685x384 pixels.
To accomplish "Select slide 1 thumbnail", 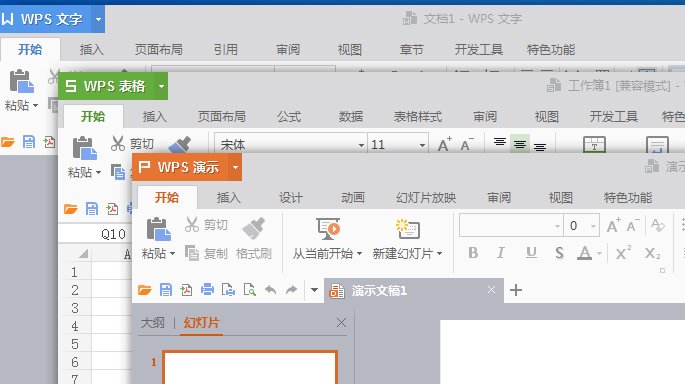I will (250, 367).
